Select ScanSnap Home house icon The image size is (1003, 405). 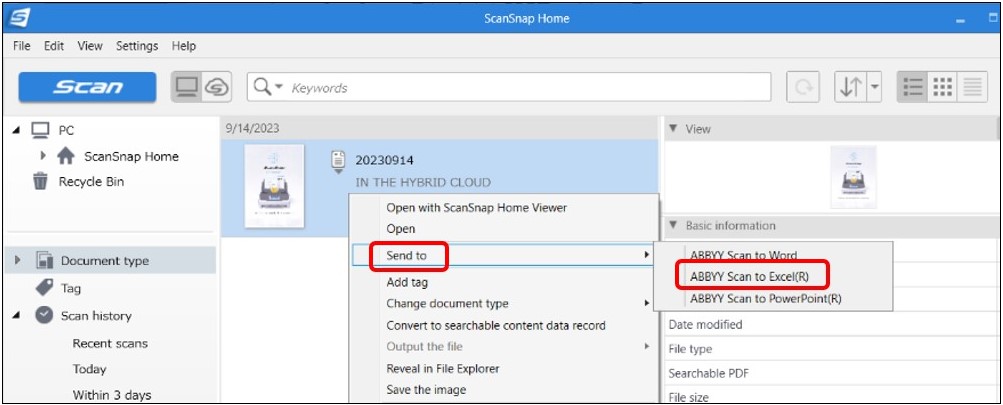(x=65, y=155)
